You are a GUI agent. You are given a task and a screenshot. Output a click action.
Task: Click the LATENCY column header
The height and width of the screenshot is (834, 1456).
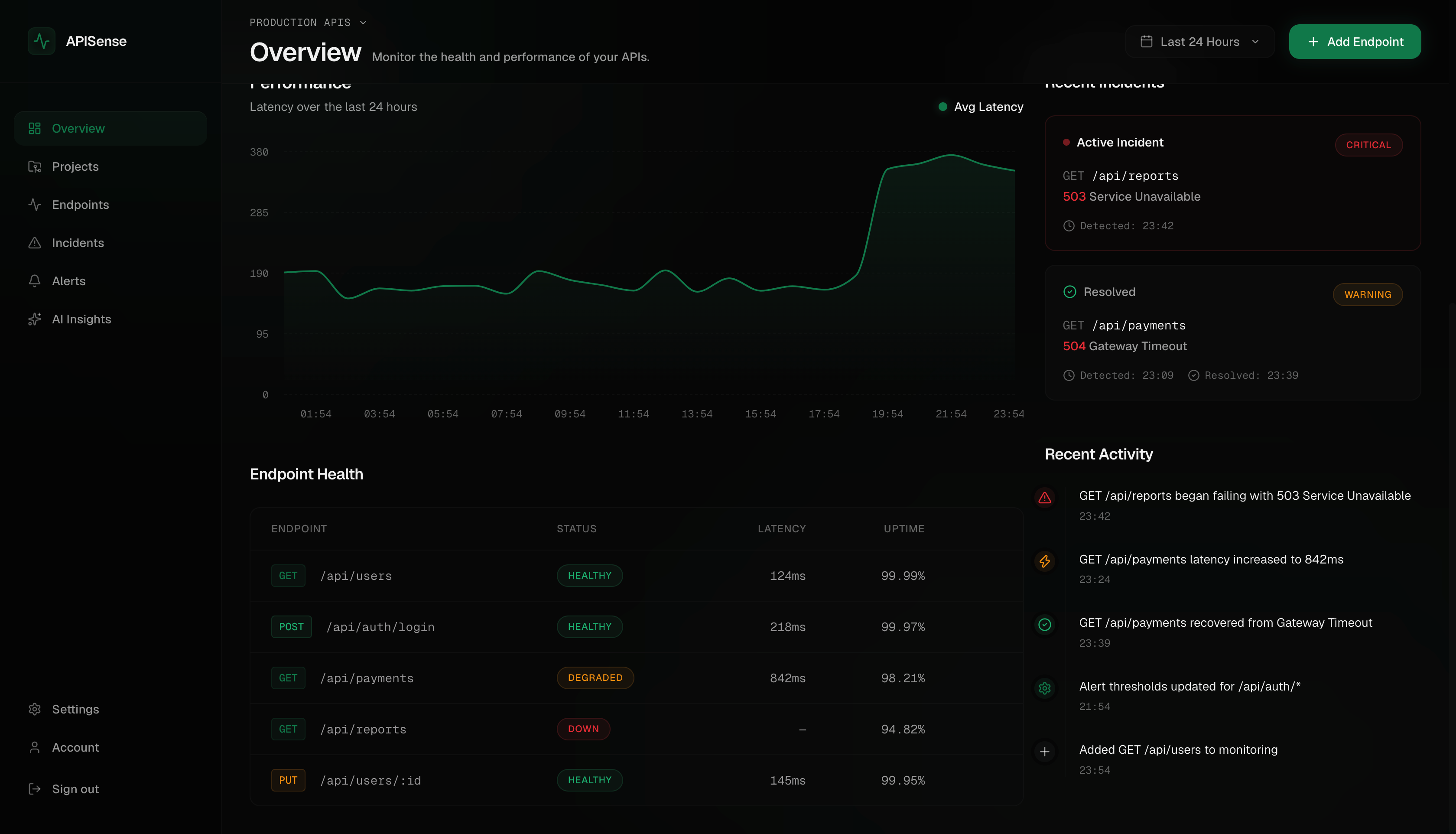[782, 529]
